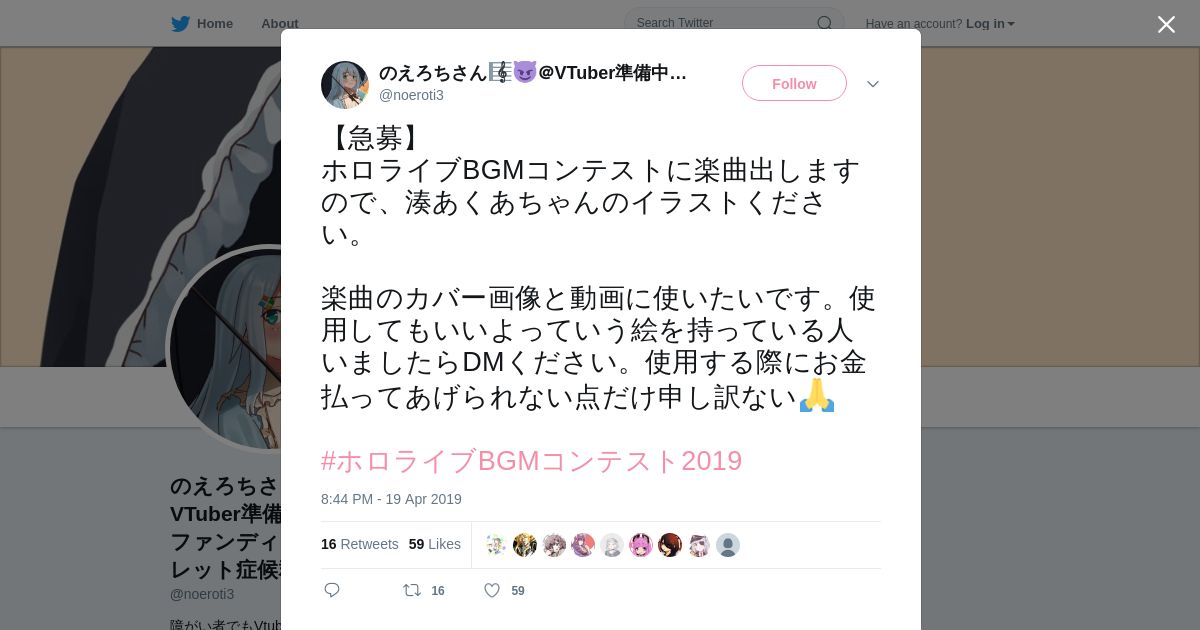
Task: Open hashtag #ホロライブBGMコンテスト2019
Action: pyautogui.click(x=531, y=461)
